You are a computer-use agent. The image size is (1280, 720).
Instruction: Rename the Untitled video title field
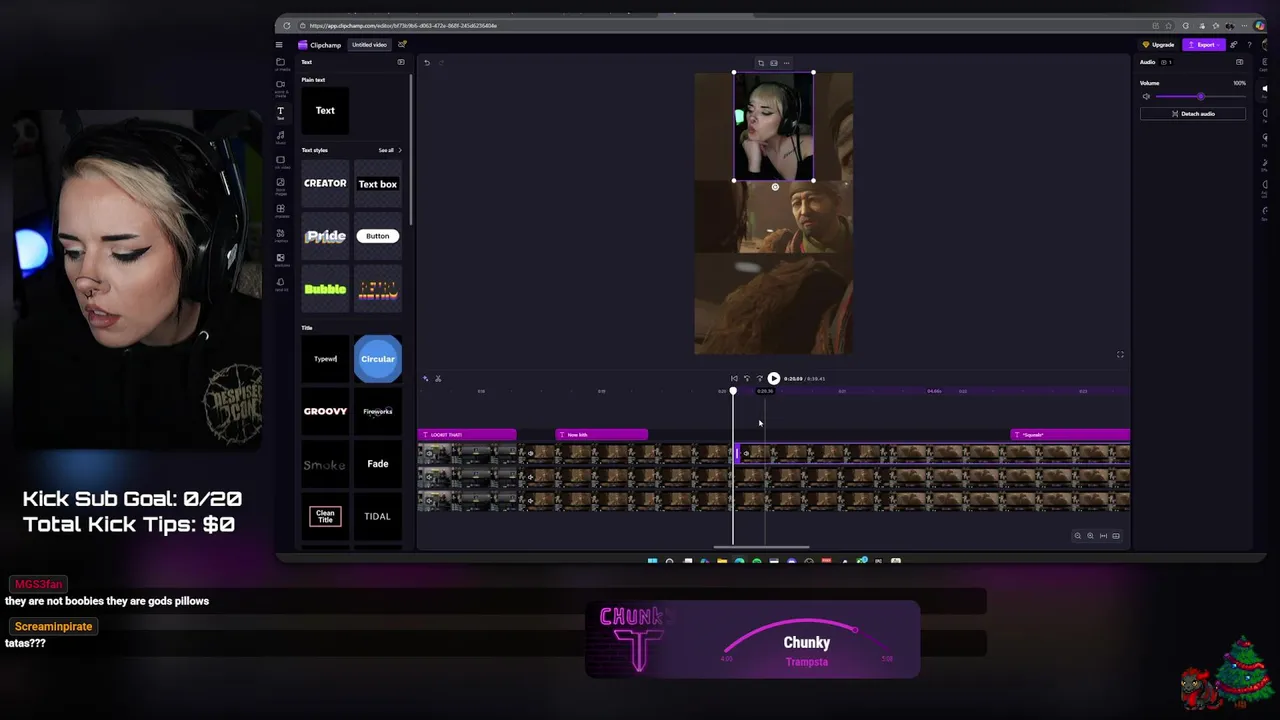point(369,45)
